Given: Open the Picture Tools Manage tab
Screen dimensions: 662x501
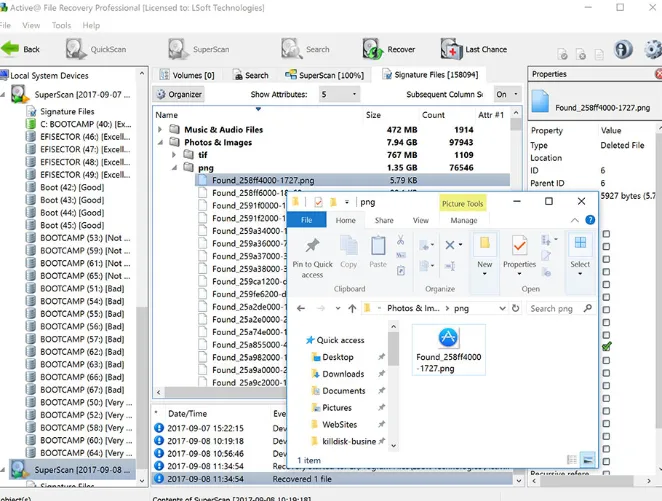Looking at the screenshot, I should click(x=464, y=220).
